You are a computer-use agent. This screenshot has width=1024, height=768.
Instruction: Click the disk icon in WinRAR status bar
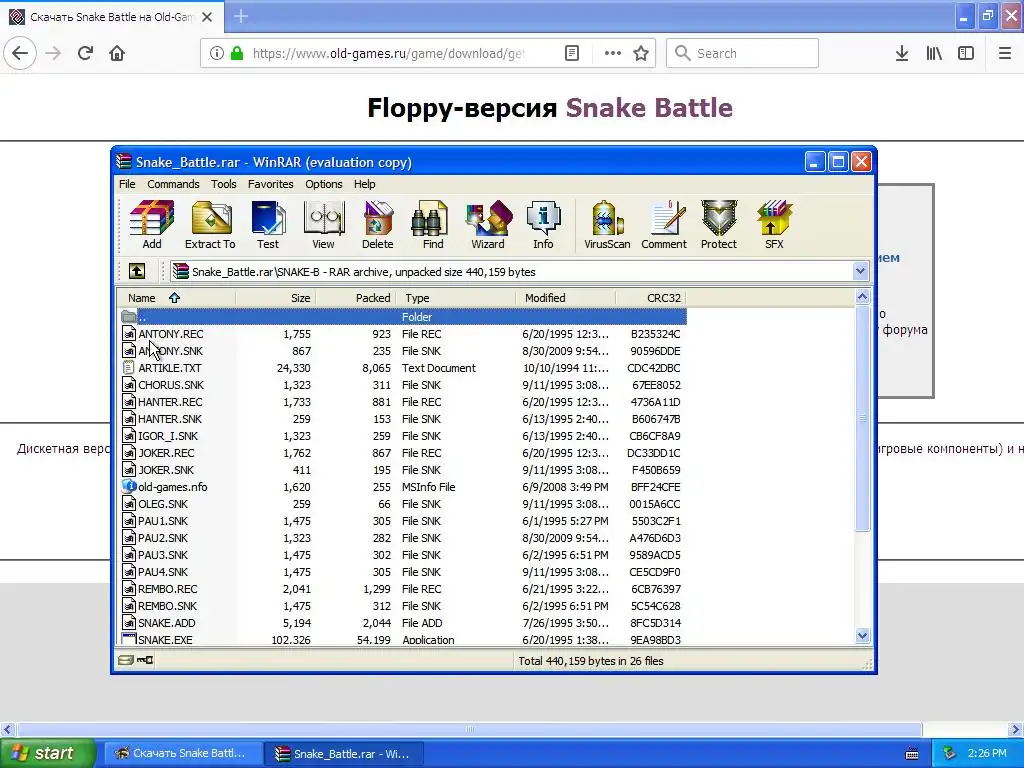pyautogui.click(x=125, y=660)
